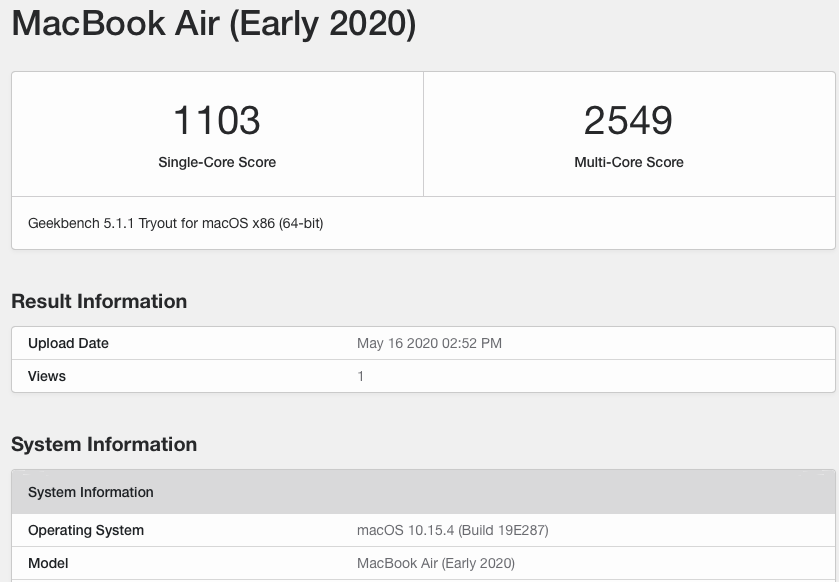Click the Model row label
This screenshot has height=582, width=839.
[x=48, y=563]
